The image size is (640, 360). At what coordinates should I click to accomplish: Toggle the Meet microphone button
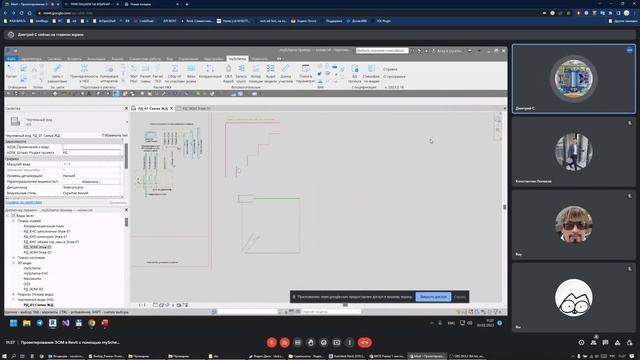pyautogui.click(x=271, y=342)
